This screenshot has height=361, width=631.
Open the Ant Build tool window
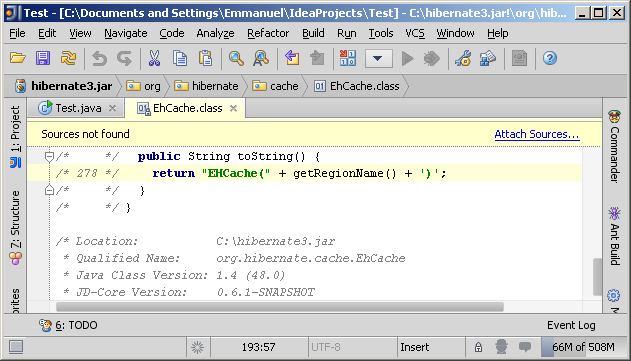tap(615, 236)
